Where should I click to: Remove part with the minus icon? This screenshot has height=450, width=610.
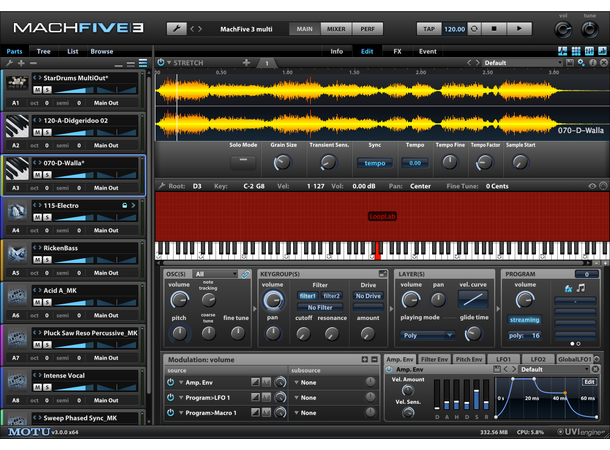[33, 63]
